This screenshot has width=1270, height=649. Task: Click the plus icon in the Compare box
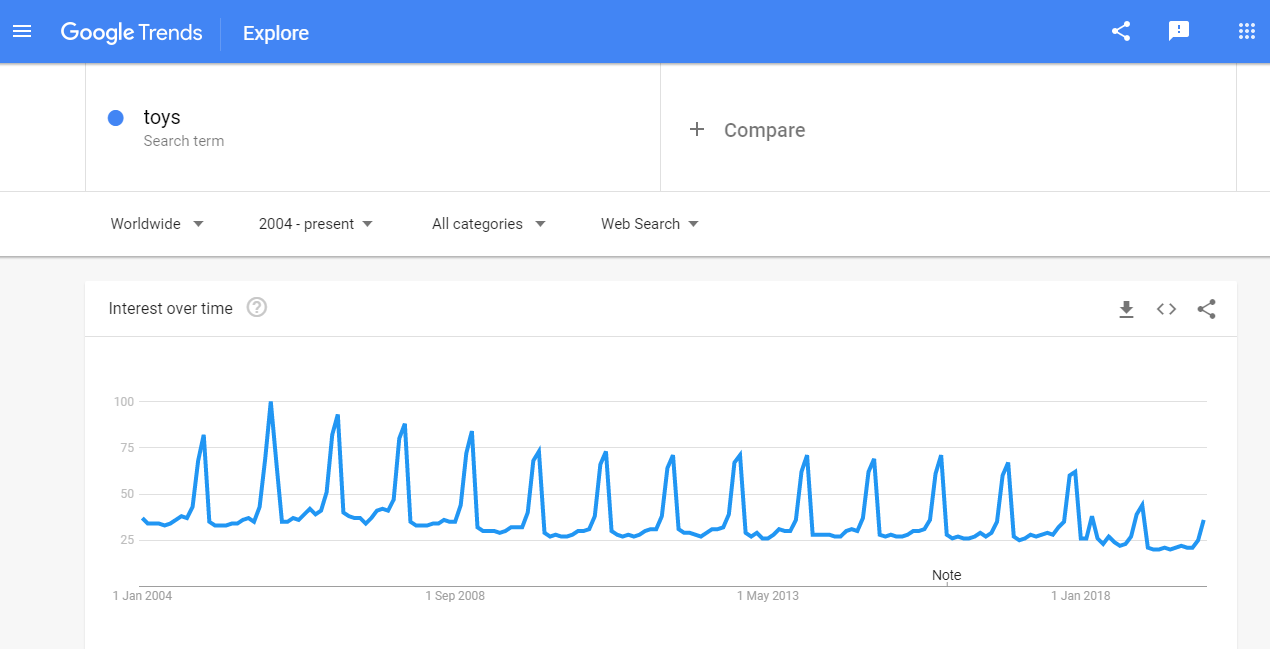pos(696,129)
